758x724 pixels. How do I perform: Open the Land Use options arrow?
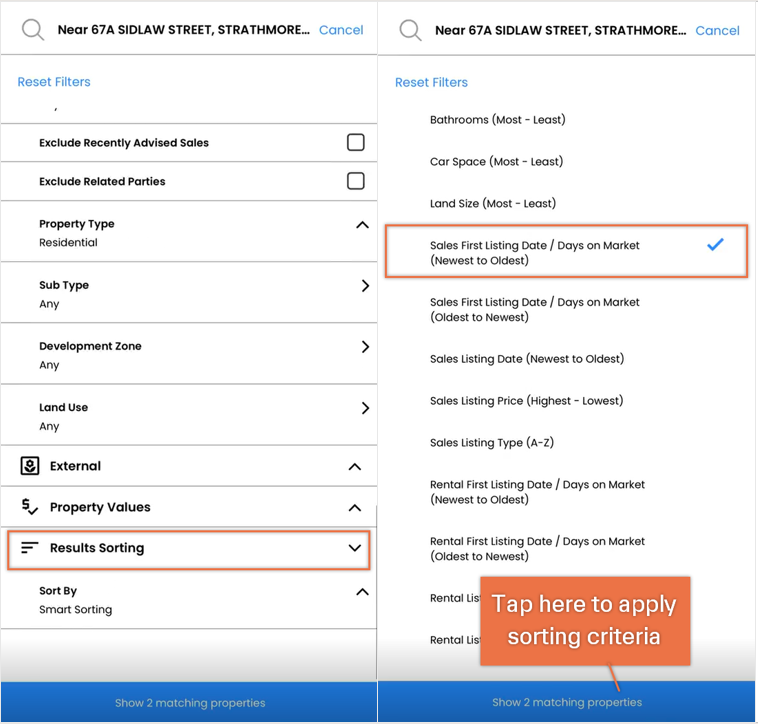[x=365, y=408]
